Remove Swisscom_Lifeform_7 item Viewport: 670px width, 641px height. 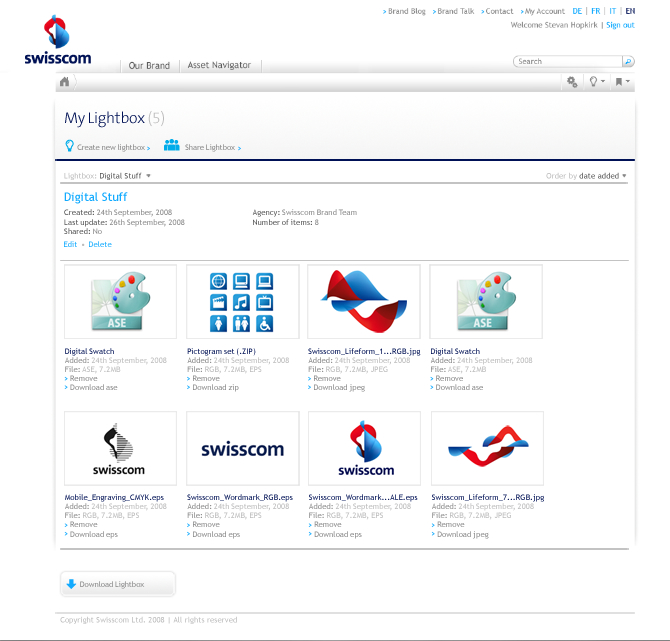pos(450,524)
